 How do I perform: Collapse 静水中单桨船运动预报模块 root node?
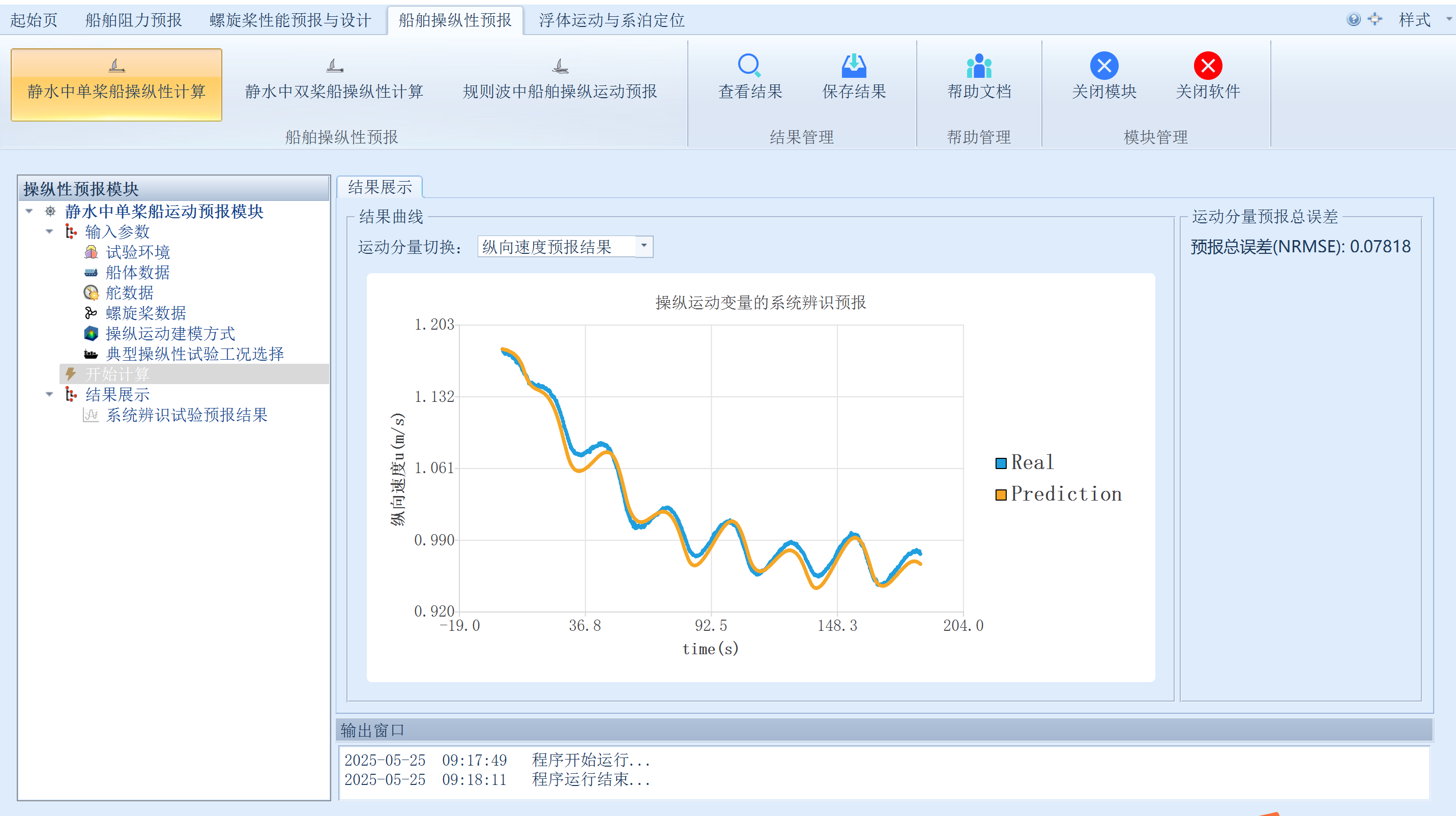(30, 211)
